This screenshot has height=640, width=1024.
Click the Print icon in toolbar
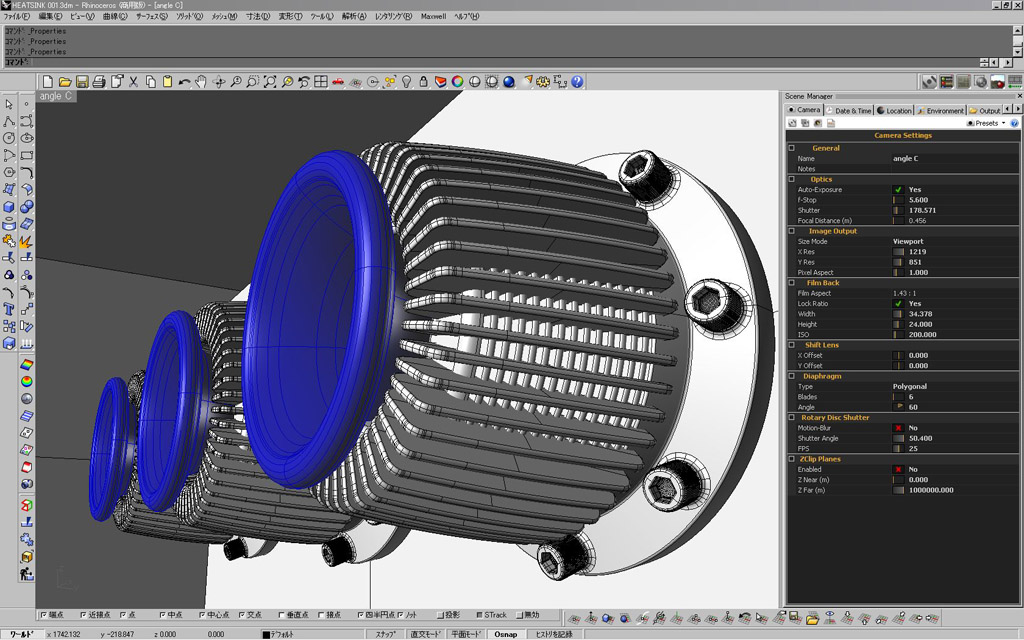click(99, 81)
